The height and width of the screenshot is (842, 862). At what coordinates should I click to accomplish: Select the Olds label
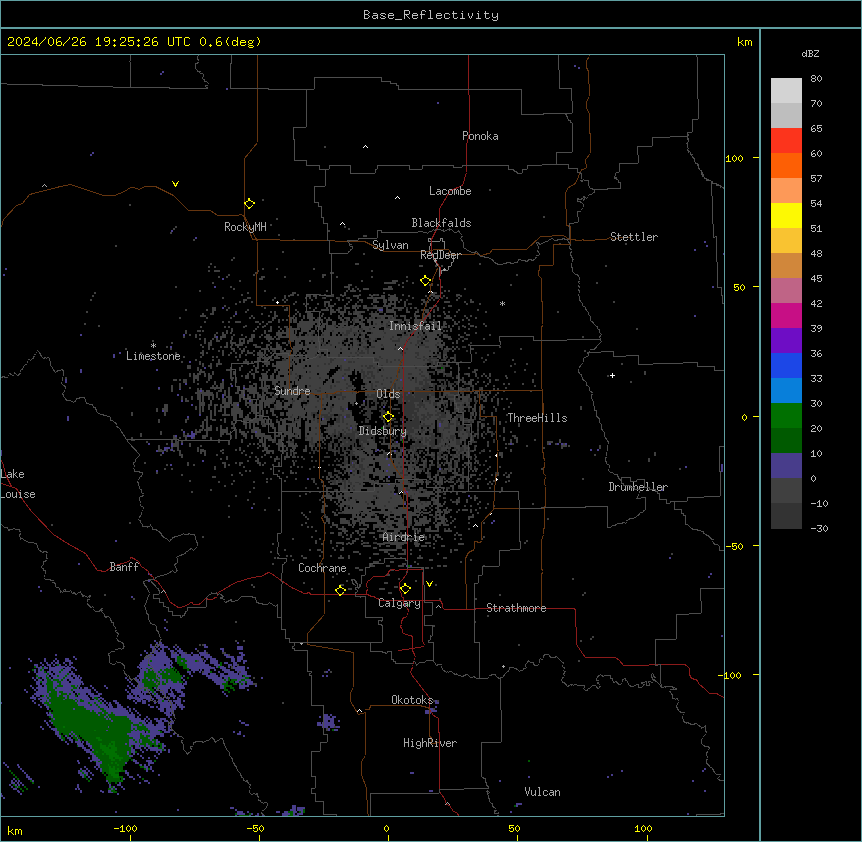click(x=388, y=394)
